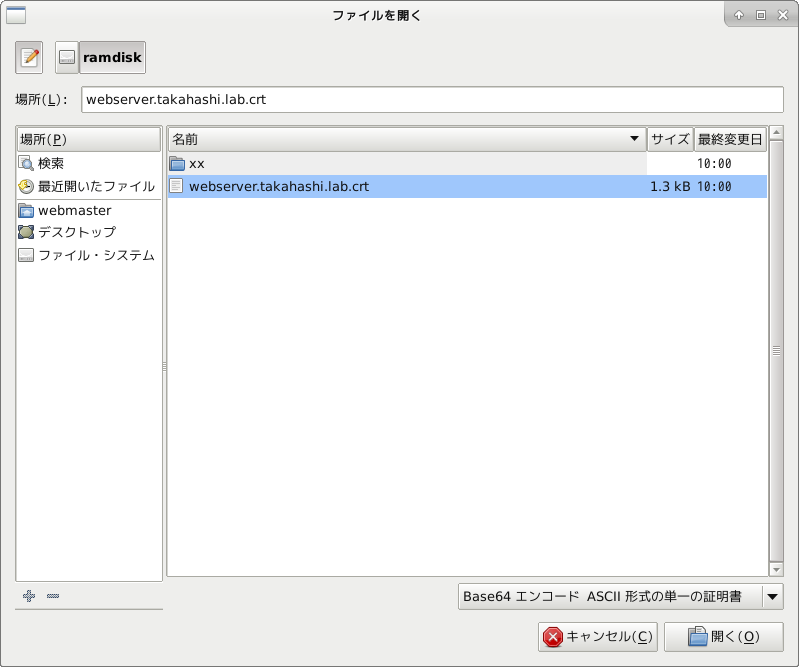This screenshot has width=799, height=667.
Task: Select the ramdisk path button
Action: (112, 57)
